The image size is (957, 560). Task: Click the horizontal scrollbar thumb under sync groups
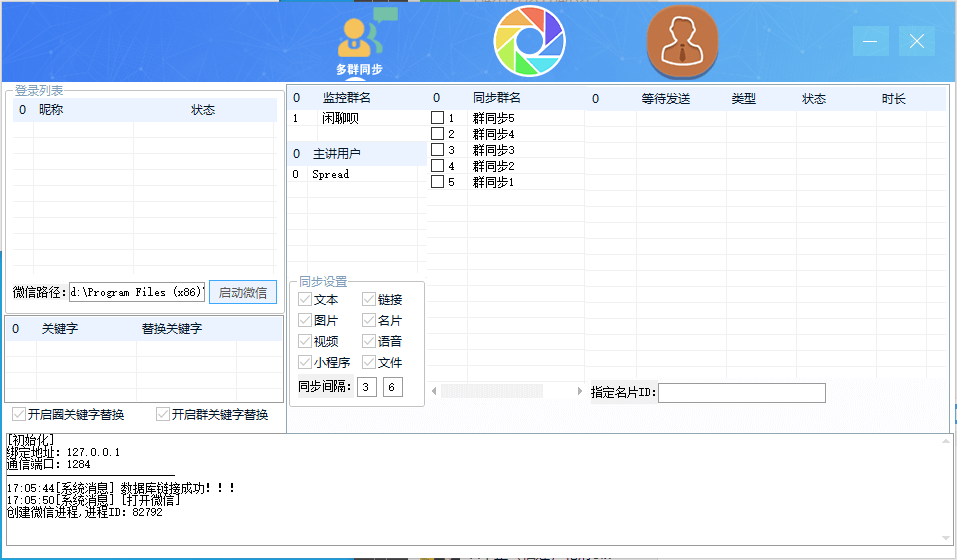[x=492, y=391]
